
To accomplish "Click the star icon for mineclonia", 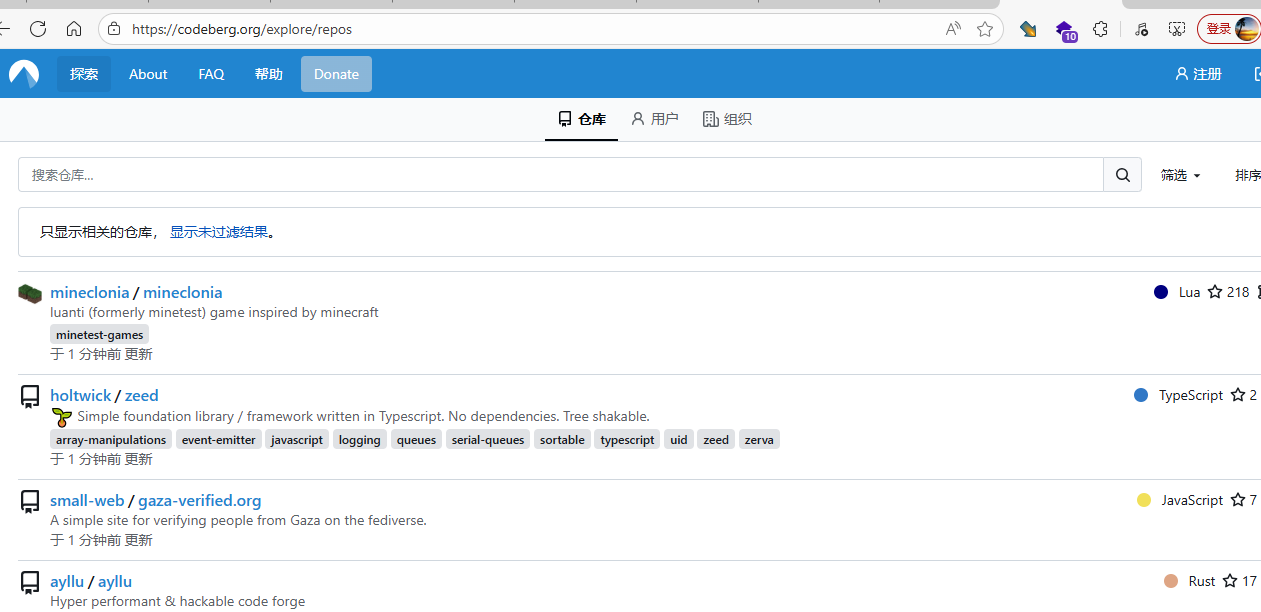I will [1215, 292].
